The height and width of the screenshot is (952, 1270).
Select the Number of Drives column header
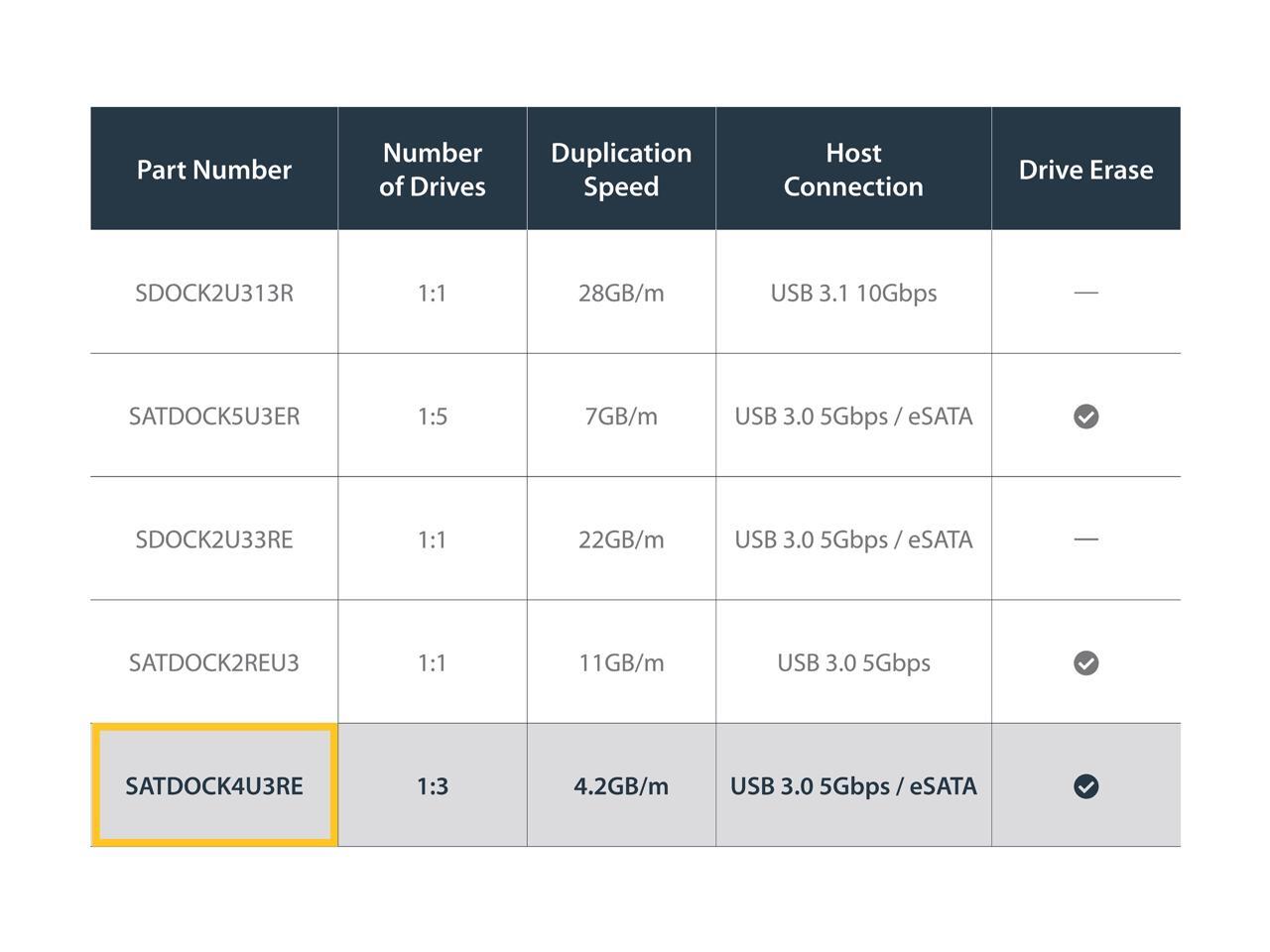click(x=432, y=170)
